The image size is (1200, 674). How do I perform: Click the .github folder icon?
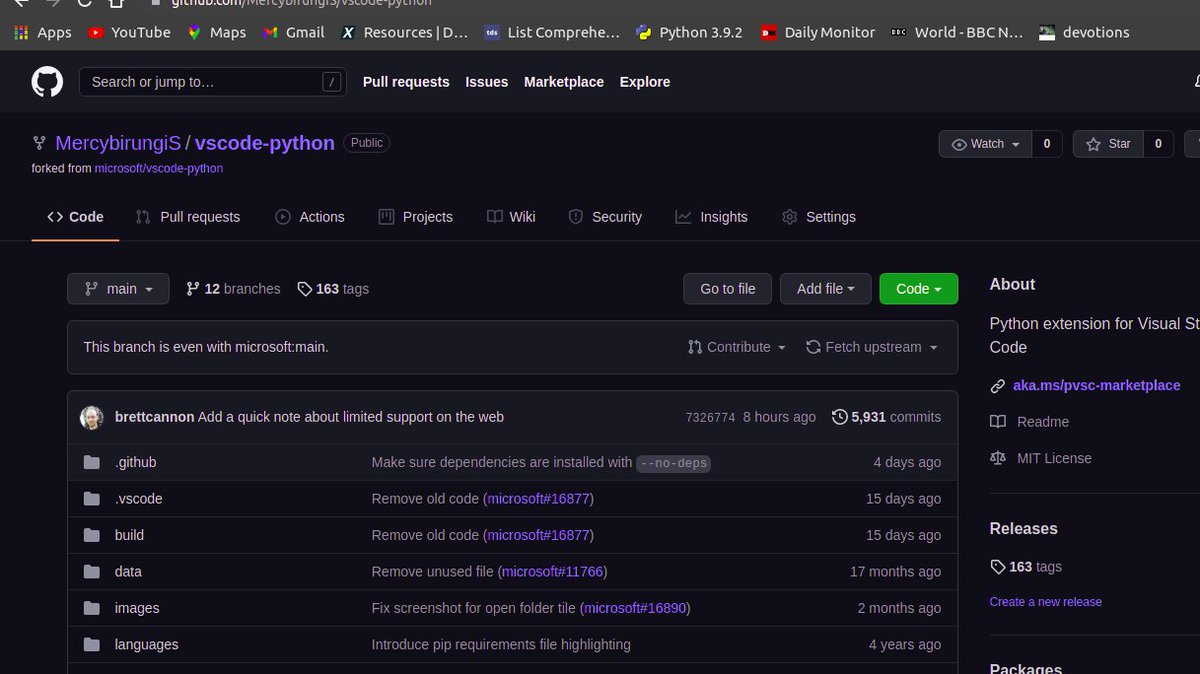(92, 462)
